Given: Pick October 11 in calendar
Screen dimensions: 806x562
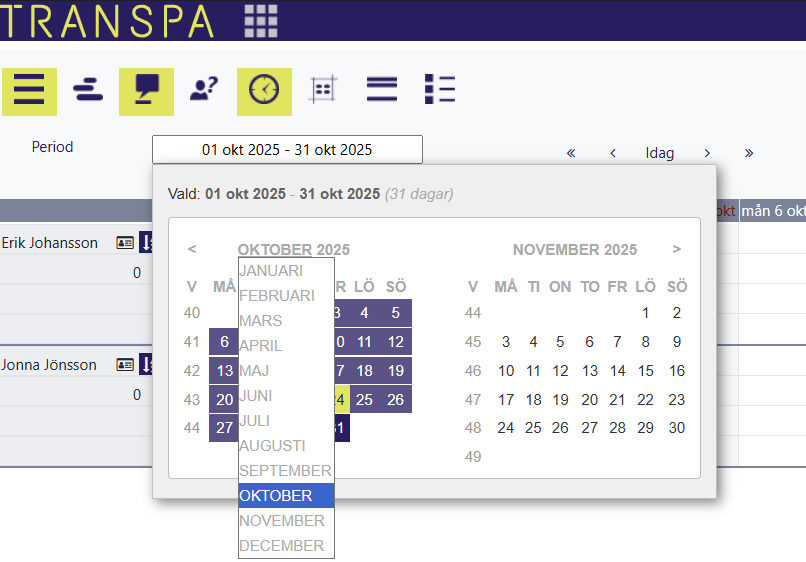Looking at the screenshot, I should 364,342.
